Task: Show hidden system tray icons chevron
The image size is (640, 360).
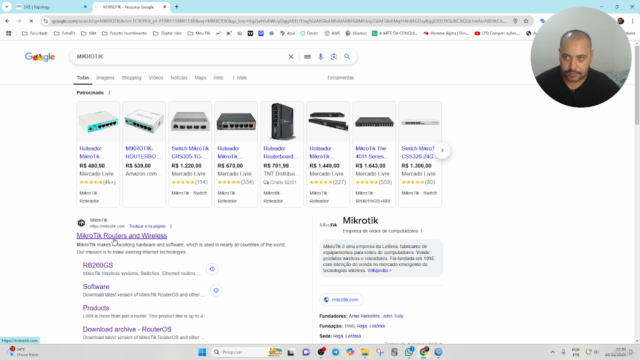Action: [553, 352]
